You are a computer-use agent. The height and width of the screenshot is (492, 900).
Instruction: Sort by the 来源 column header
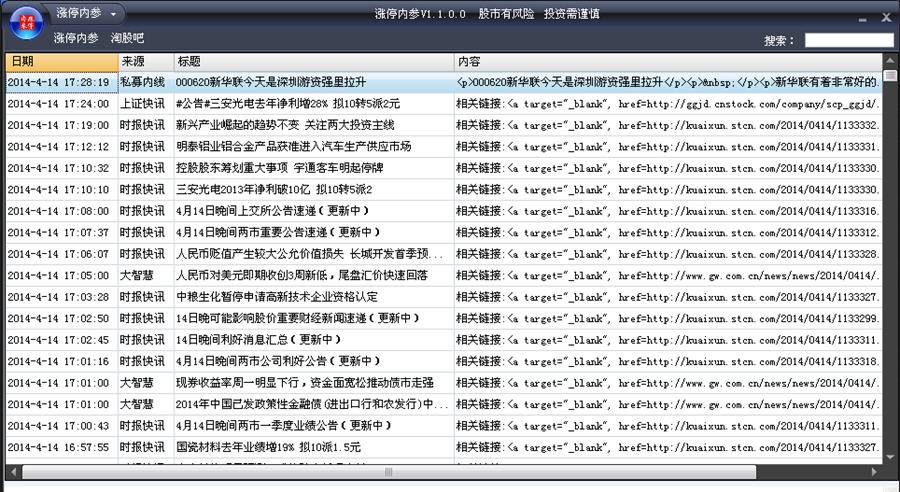[x=146, y=61]
